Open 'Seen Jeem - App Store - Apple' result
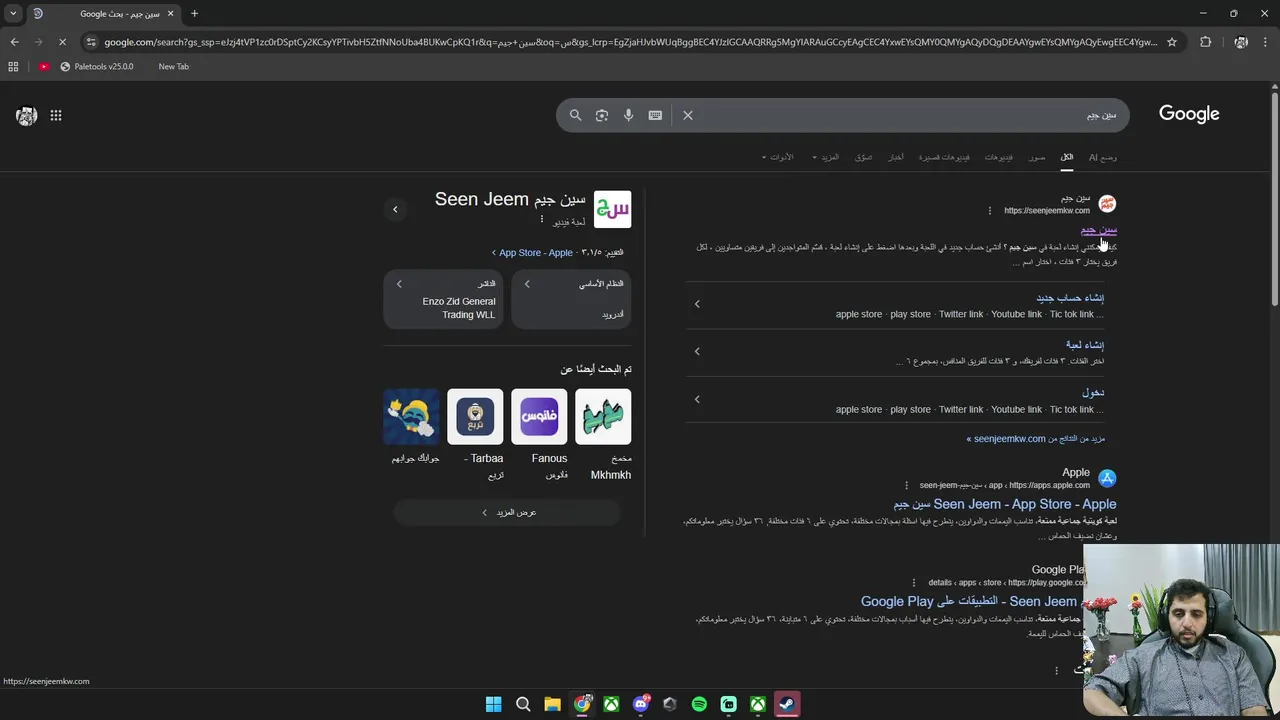The height and width of the screenshot is (720, 1280). click(x=1005, y=504)
